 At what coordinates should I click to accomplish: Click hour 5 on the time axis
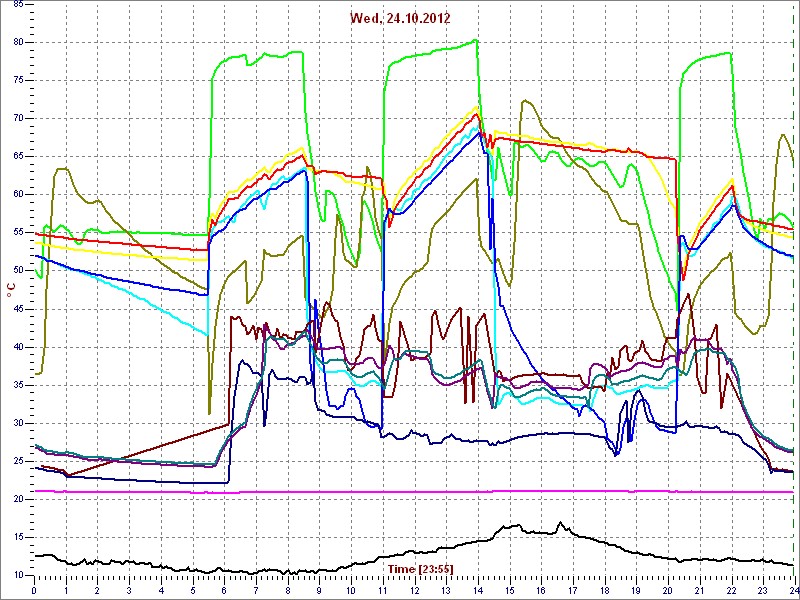(x=192, y=591)
